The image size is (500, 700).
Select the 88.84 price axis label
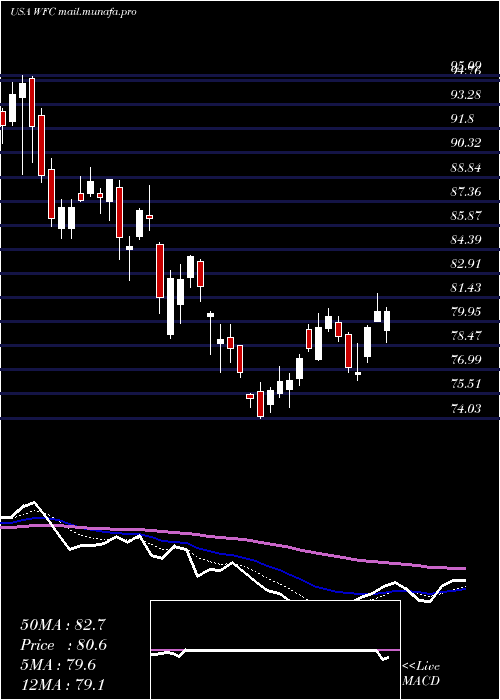[466, 168]
